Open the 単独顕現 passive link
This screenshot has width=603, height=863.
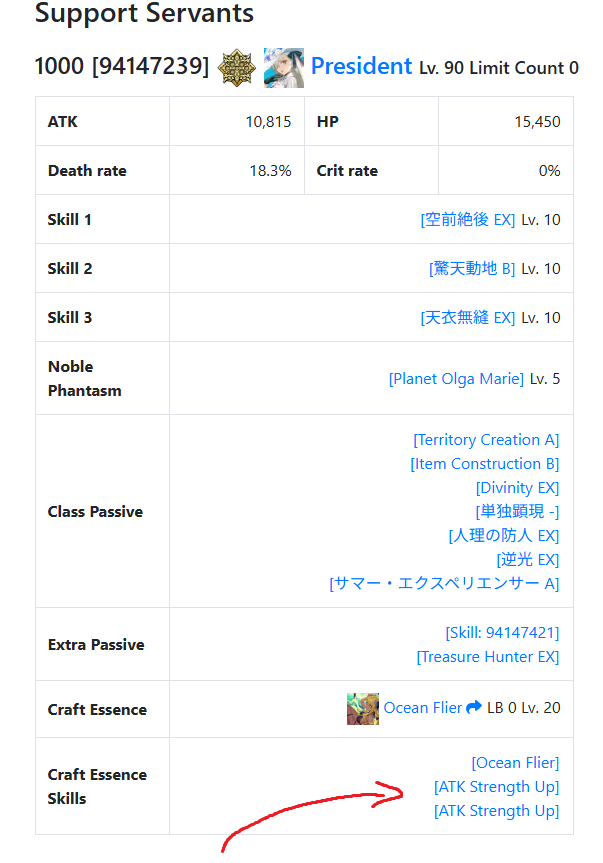point(517,511)
